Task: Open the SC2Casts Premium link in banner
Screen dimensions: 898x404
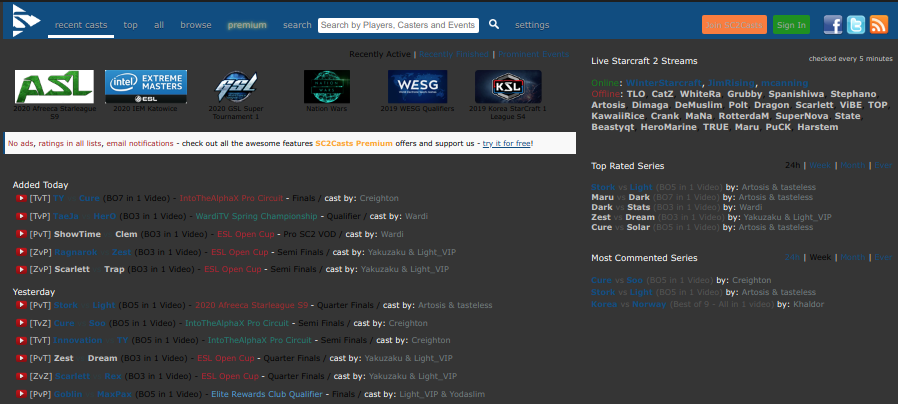Action: [354, 143]
